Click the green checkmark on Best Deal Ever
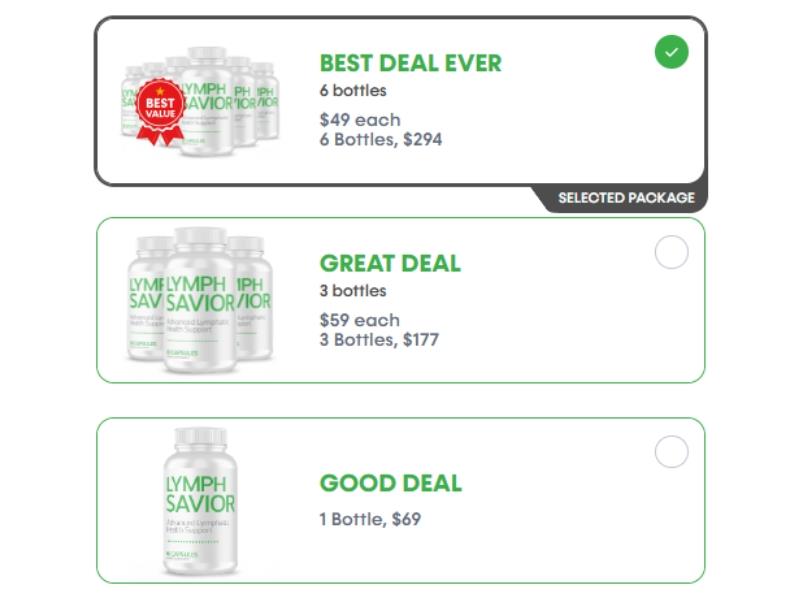Screen dimensions: 800x600 (x=671, y=52)
